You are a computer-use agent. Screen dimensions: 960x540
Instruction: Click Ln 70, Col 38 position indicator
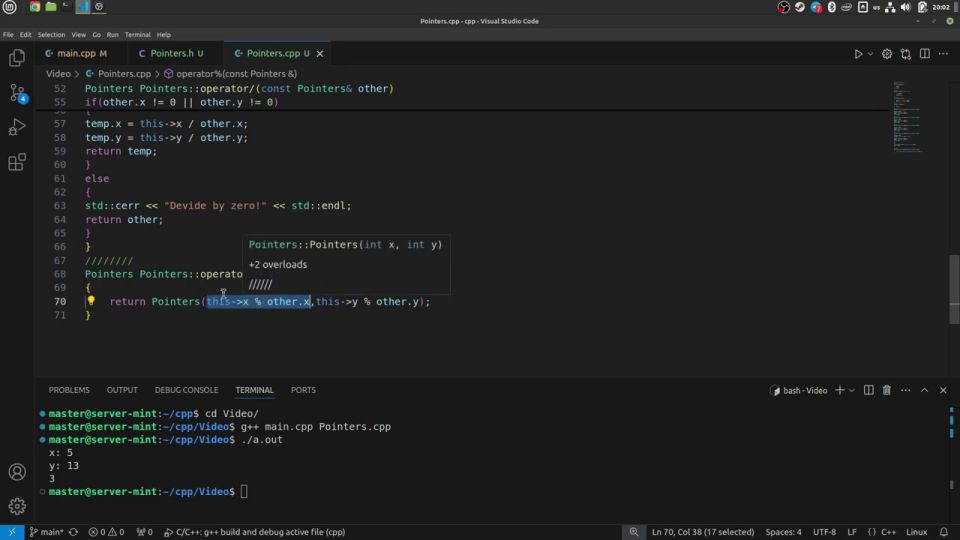[x=703, y=532]
